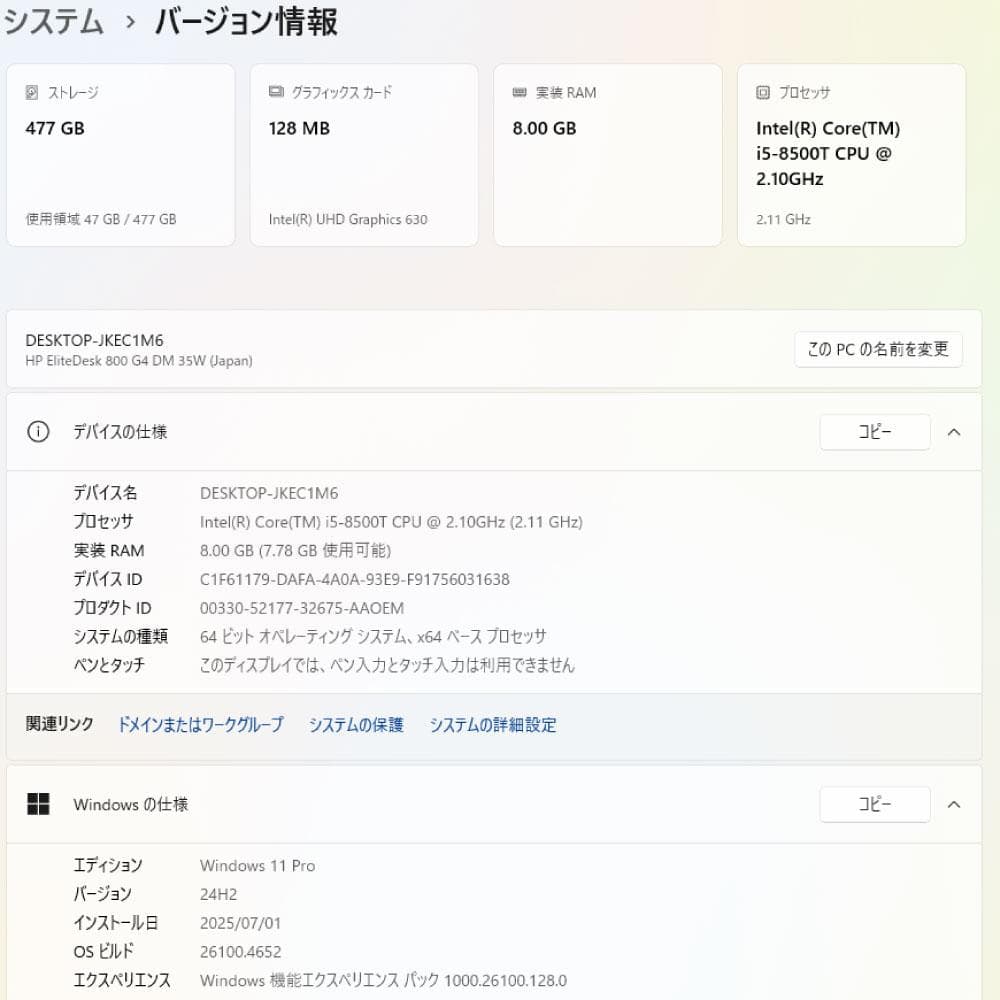Image resolution: width=1000 pixels, height=1000 pixels.
Task: Select the グラフィックス カード icon
Action: (x=275, y=92)
